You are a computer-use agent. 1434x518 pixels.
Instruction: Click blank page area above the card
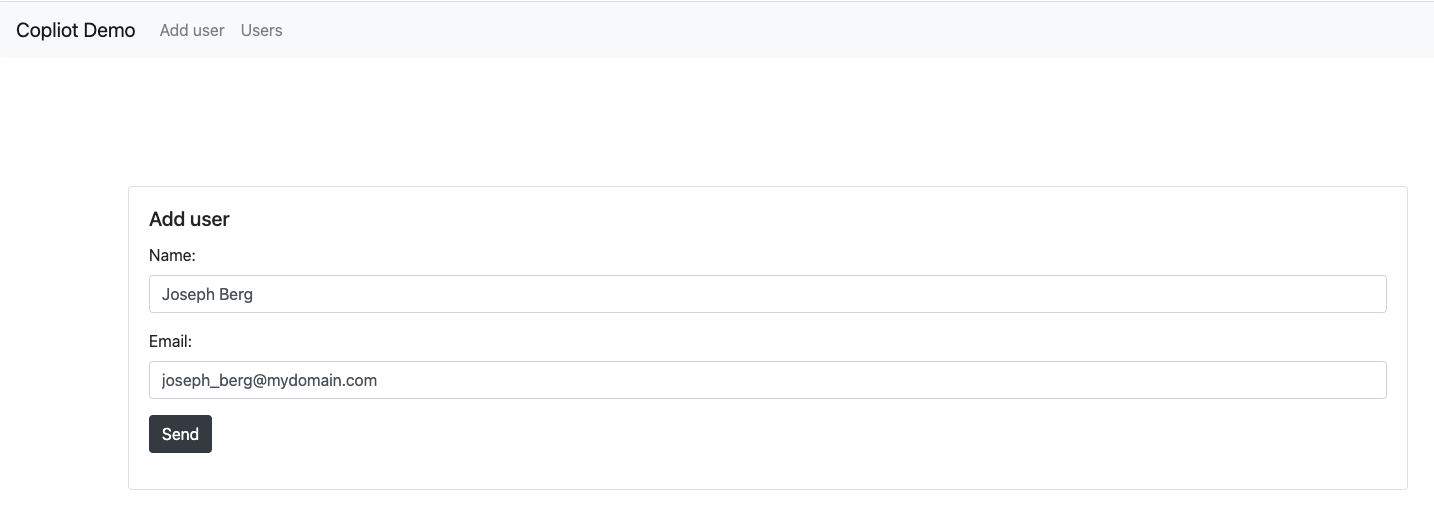(717, 122)
